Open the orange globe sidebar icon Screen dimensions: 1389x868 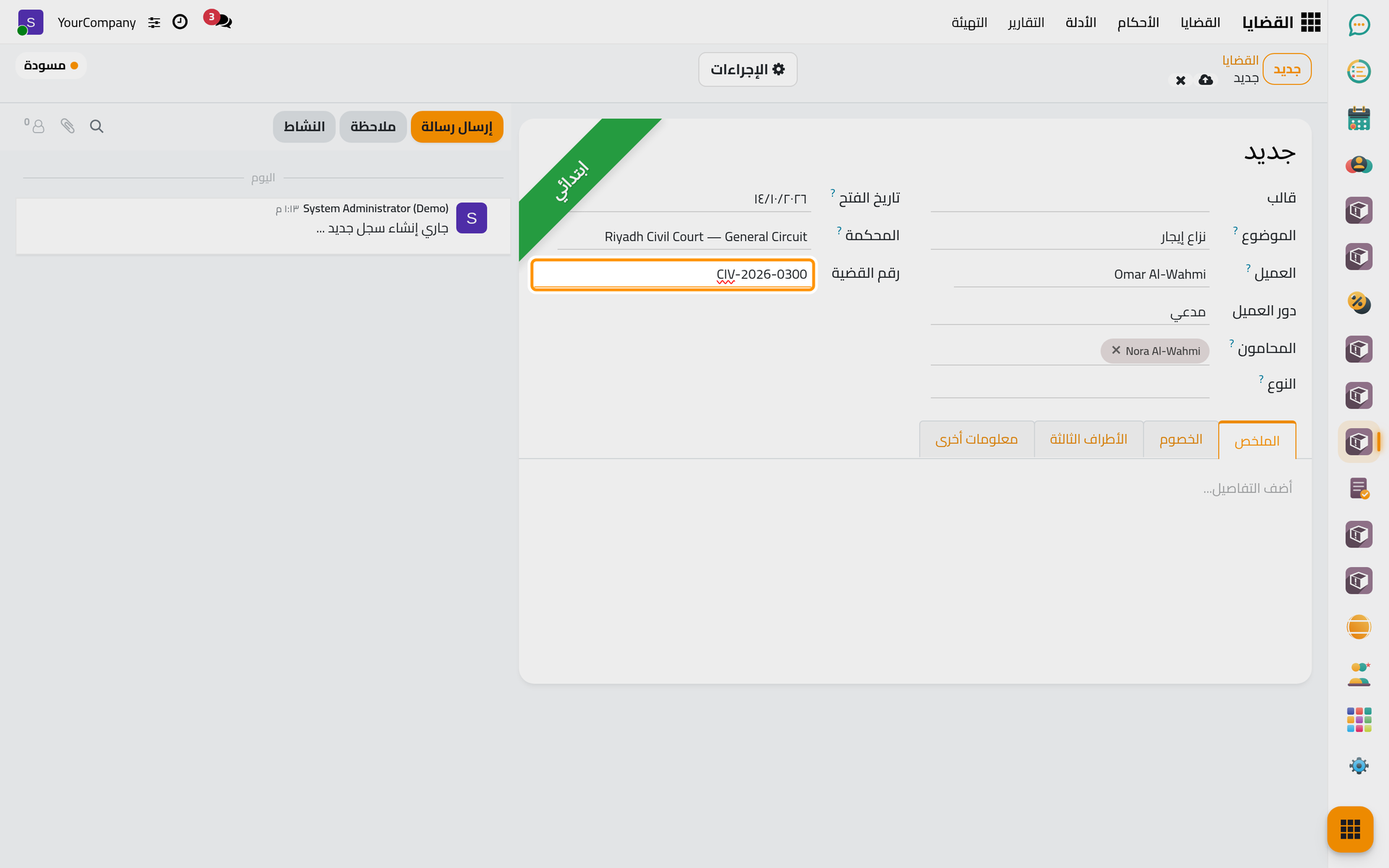(x=1359, y=627)
